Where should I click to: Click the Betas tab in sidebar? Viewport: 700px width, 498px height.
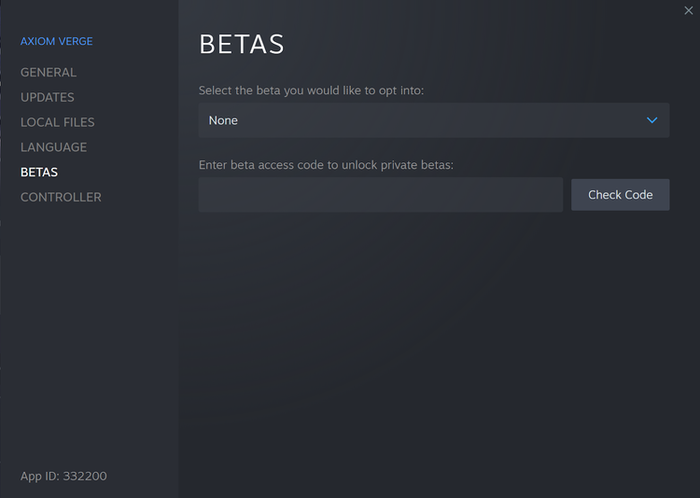(39, 172)
